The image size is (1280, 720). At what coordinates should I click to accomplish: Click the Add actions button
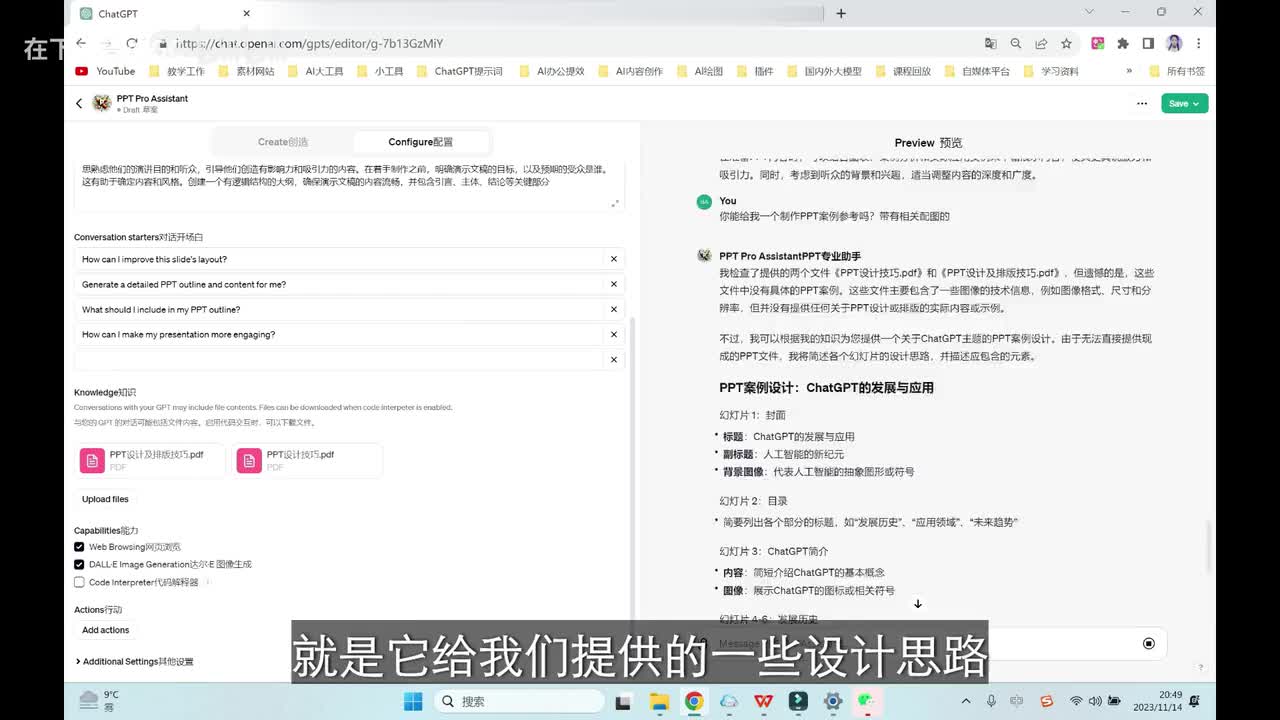click(x=105, y=630)
